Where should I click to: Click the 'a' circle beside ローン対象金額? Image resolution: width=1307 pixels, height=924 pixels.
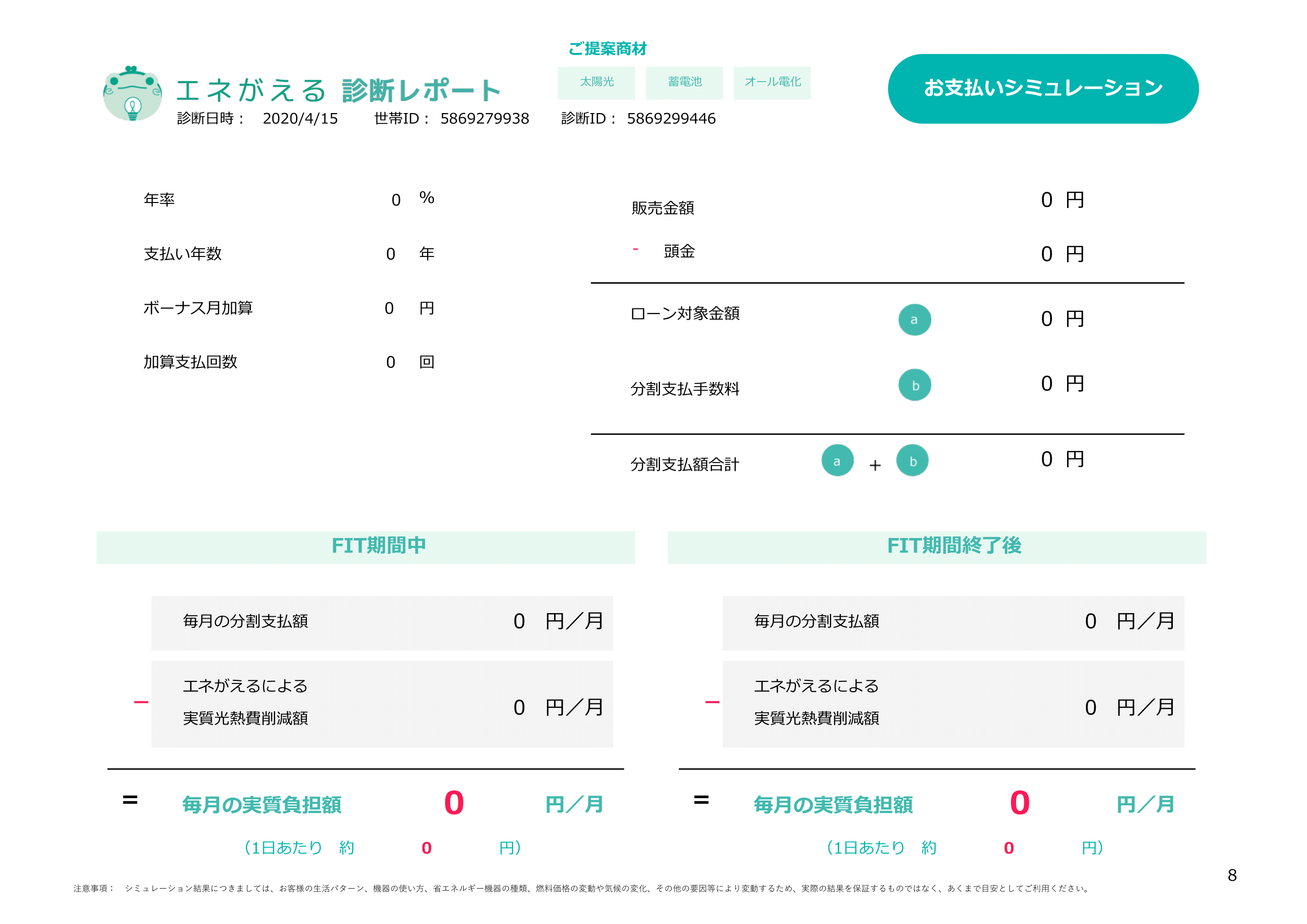pos(914,319)
